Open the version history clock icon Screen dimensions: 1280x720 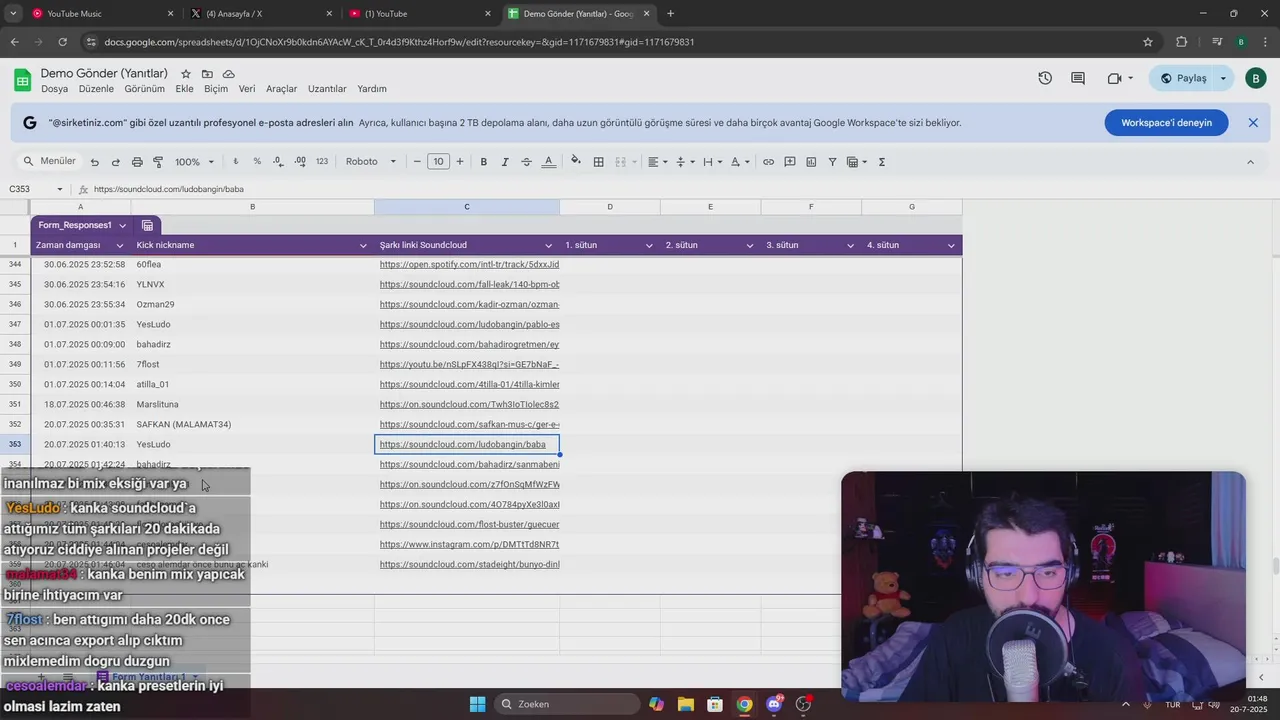[x=1045, y=78]
